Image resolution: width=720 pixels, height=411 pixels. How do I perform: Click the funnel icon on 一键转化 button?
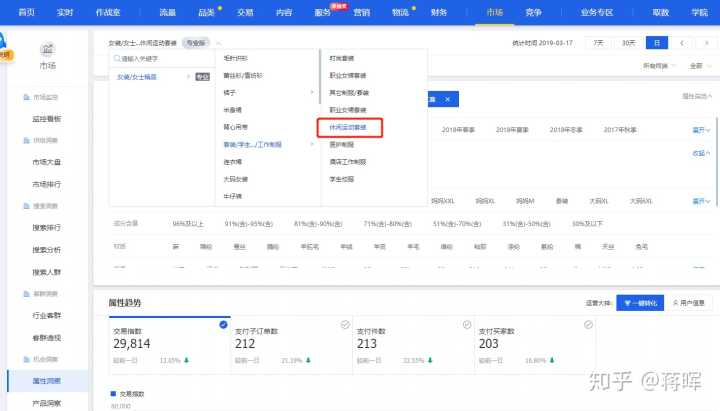tap(627, 303)
